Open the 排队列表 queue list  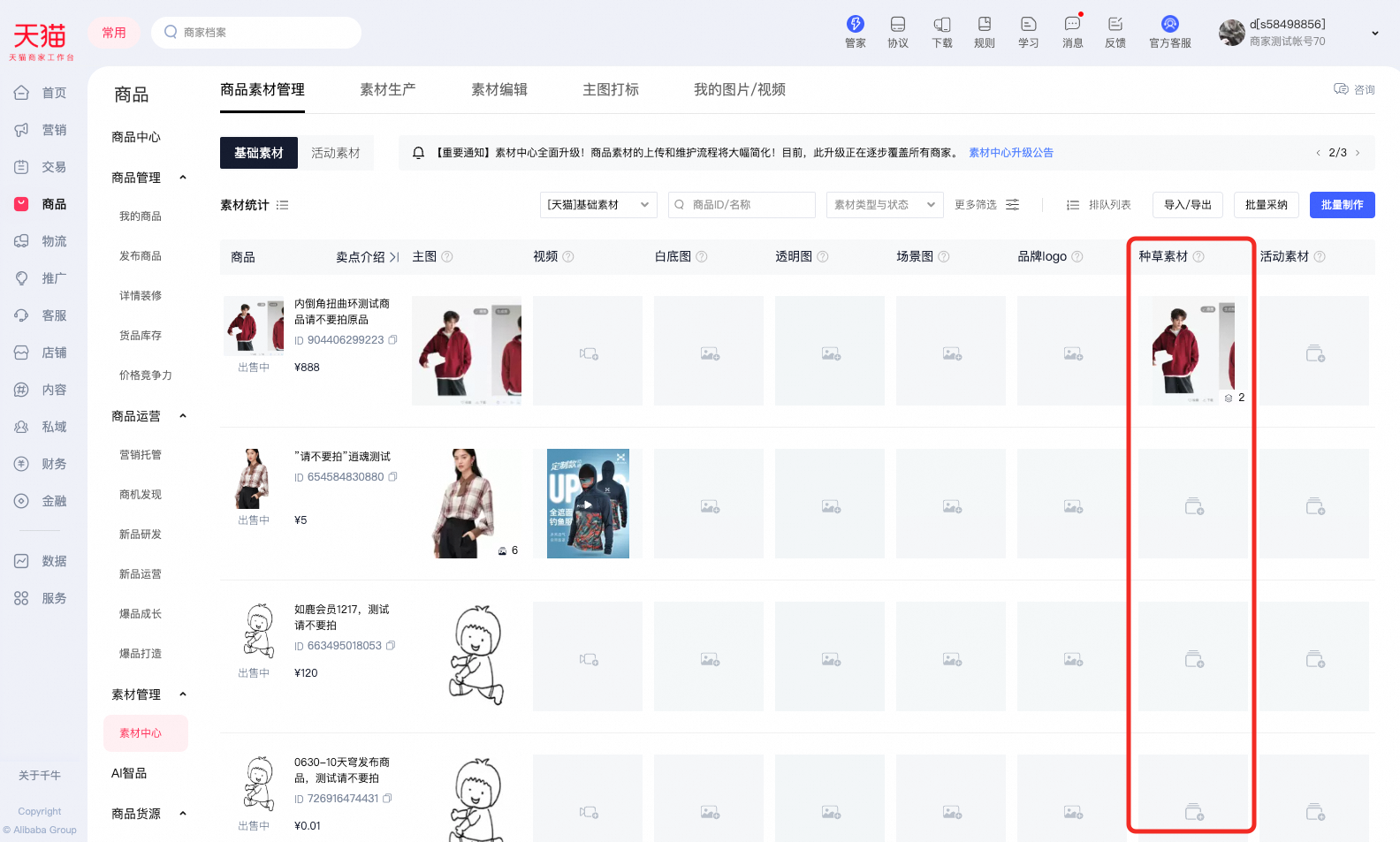click(1099, 205)
